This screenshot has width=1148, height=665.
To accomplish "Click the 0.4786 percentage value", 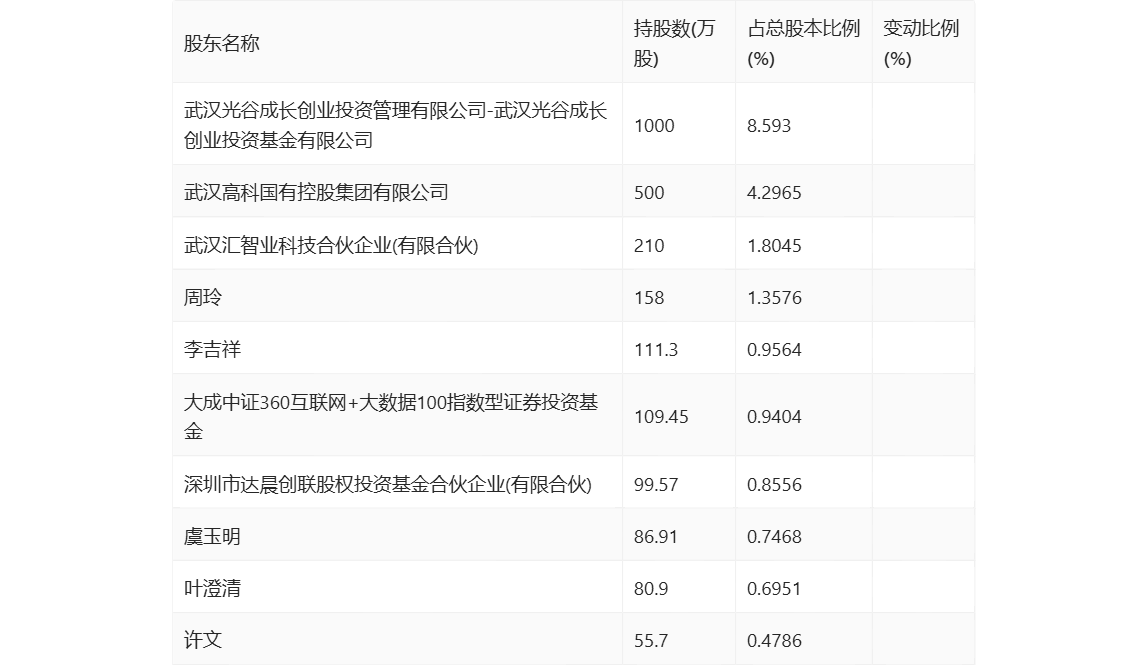I will pyautogui.click(x=774, y=640).
